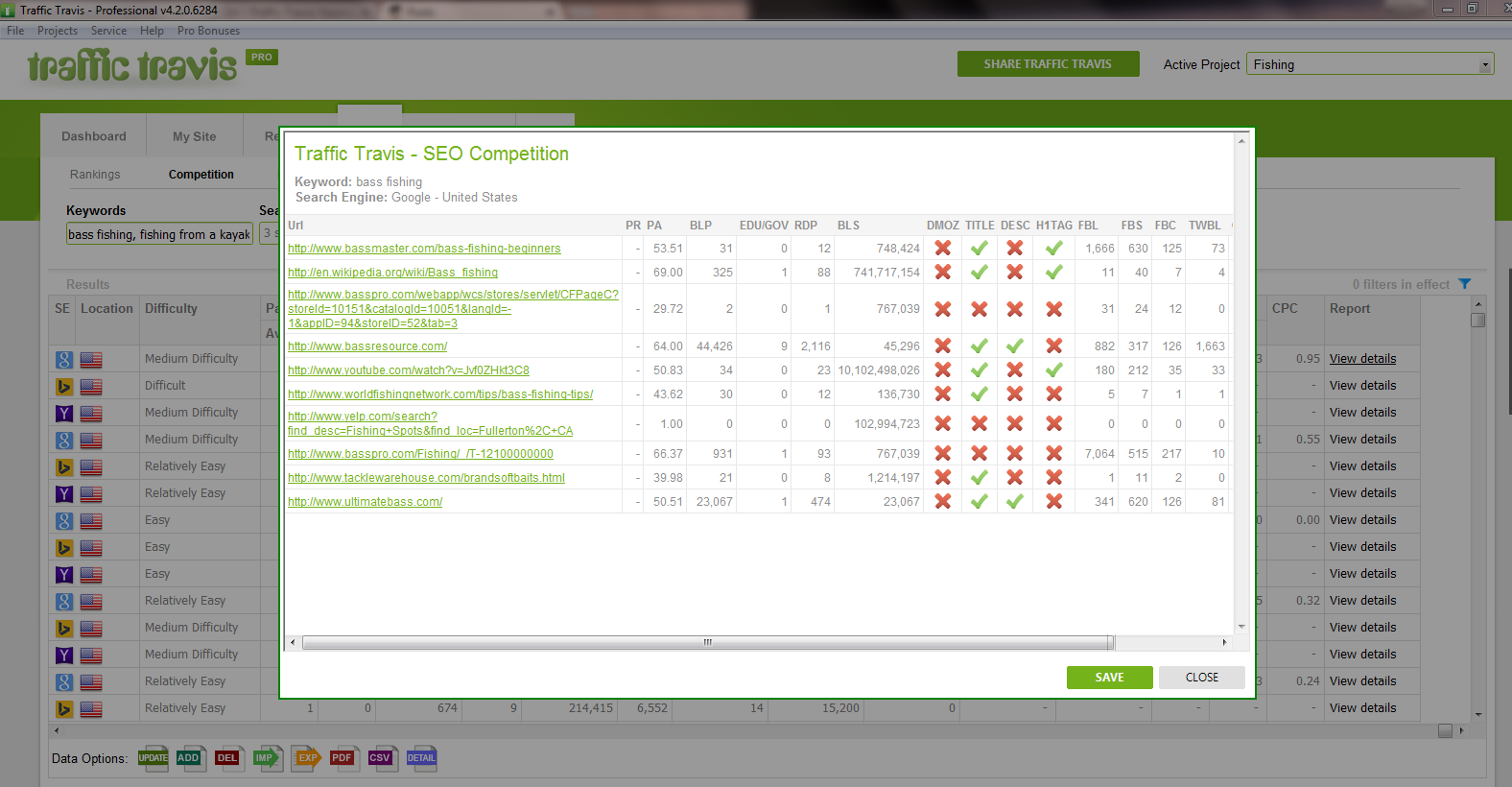Open the Active Project dropdown
1512x787 pixels.
pyautogui.click(x=1370, y=64)
